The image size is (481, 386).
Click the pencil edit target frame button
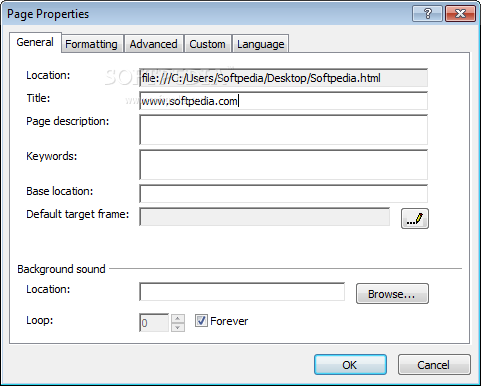click(x=415, y=219)
